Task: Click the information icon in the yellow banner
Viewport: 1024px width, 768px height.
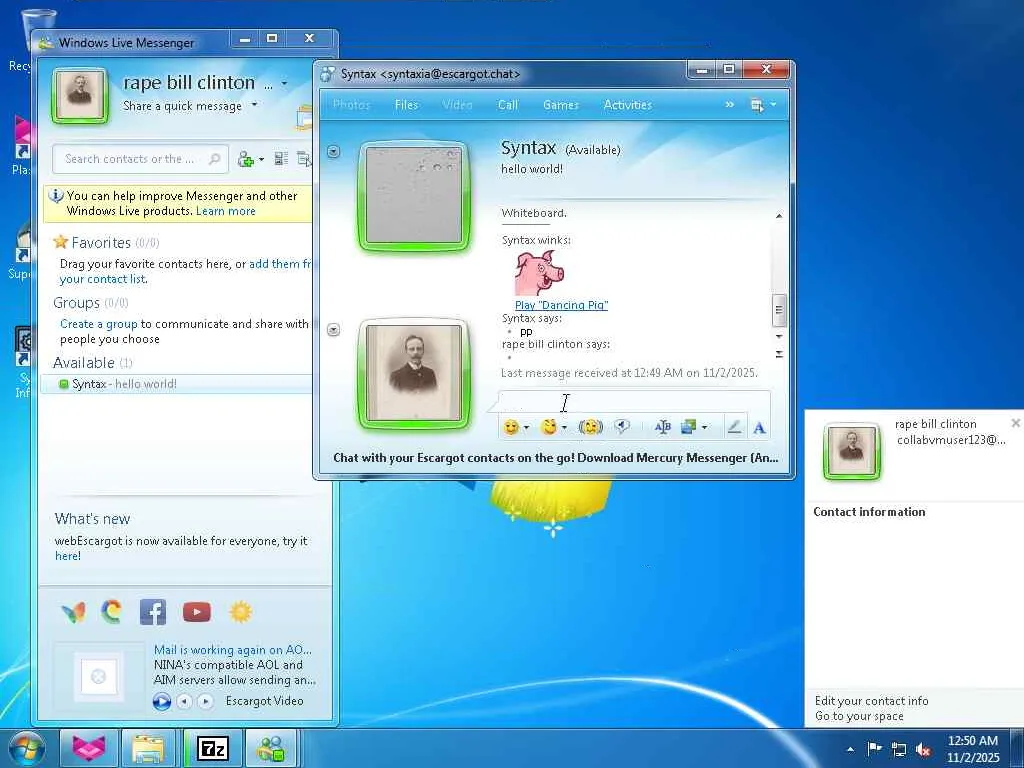Action: [56, 195]
